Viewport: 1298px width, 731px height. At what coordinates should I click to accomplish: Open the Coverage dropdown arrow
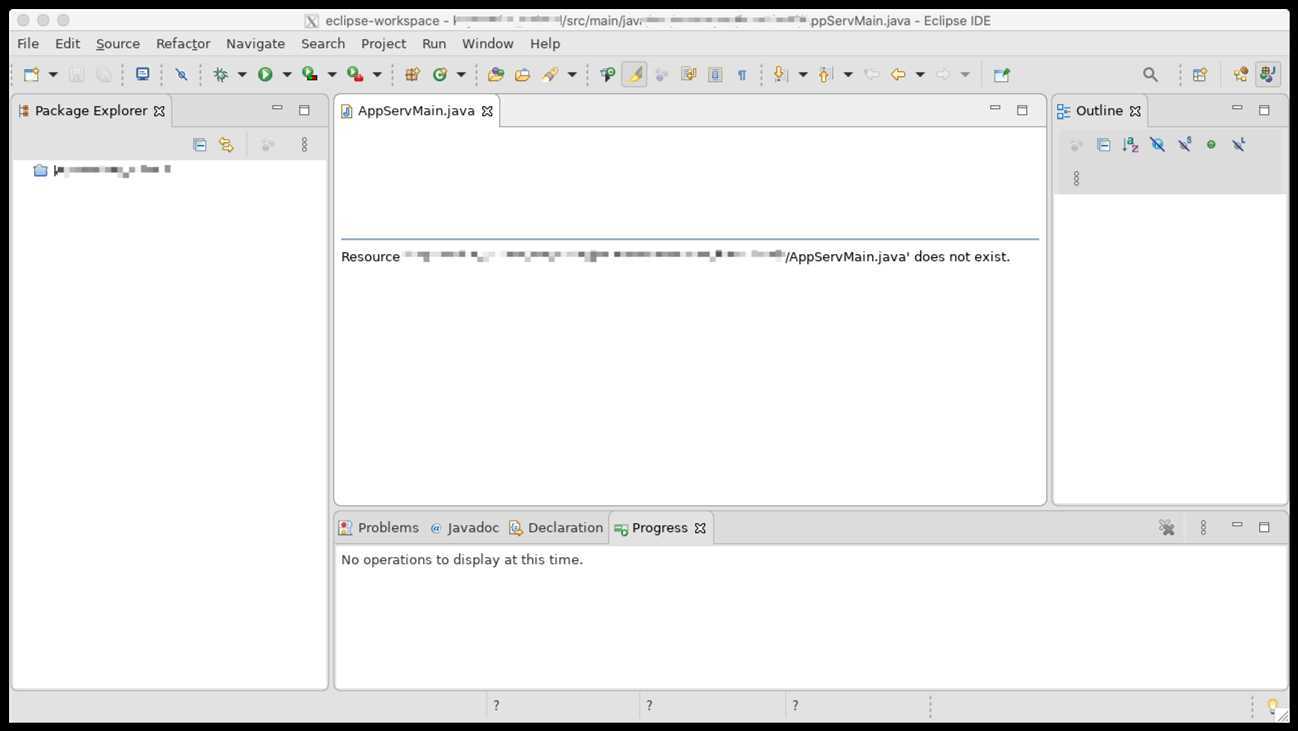point(332,75)
